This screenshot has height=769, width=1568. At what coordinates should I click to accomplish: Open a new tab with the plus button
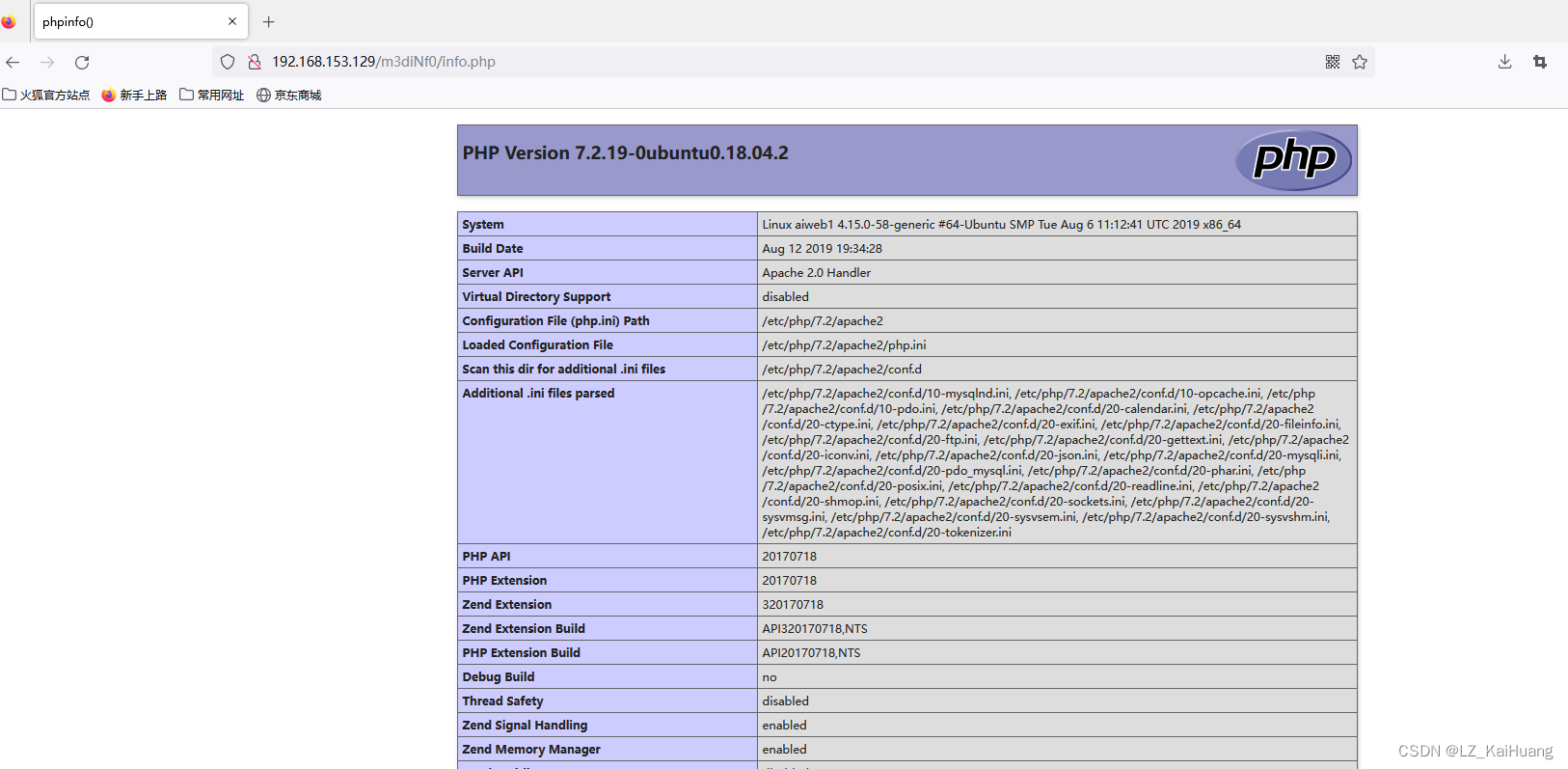(269, 21)
